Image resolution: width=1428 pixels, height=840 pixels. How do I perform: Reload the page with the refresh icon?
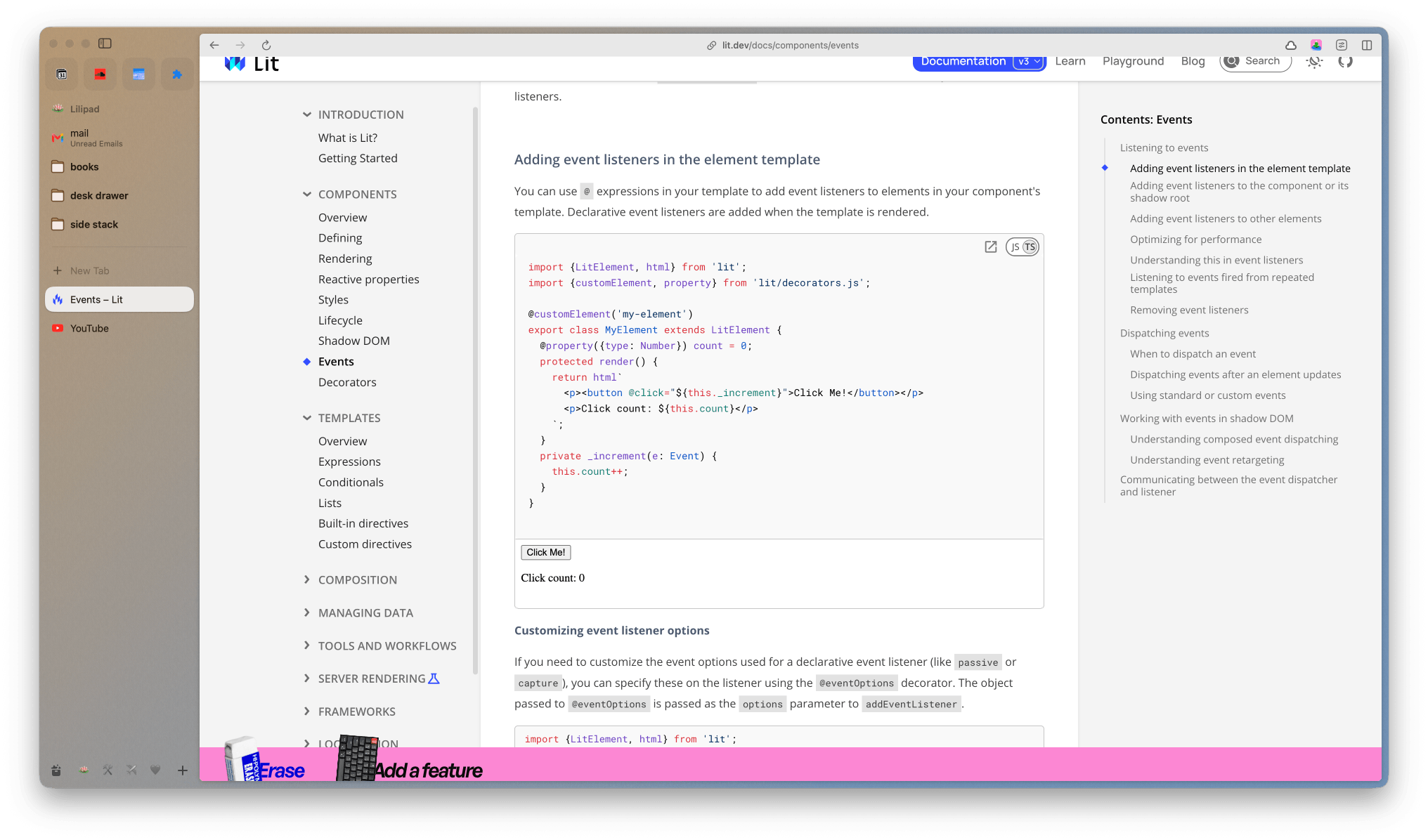(266, 45)
